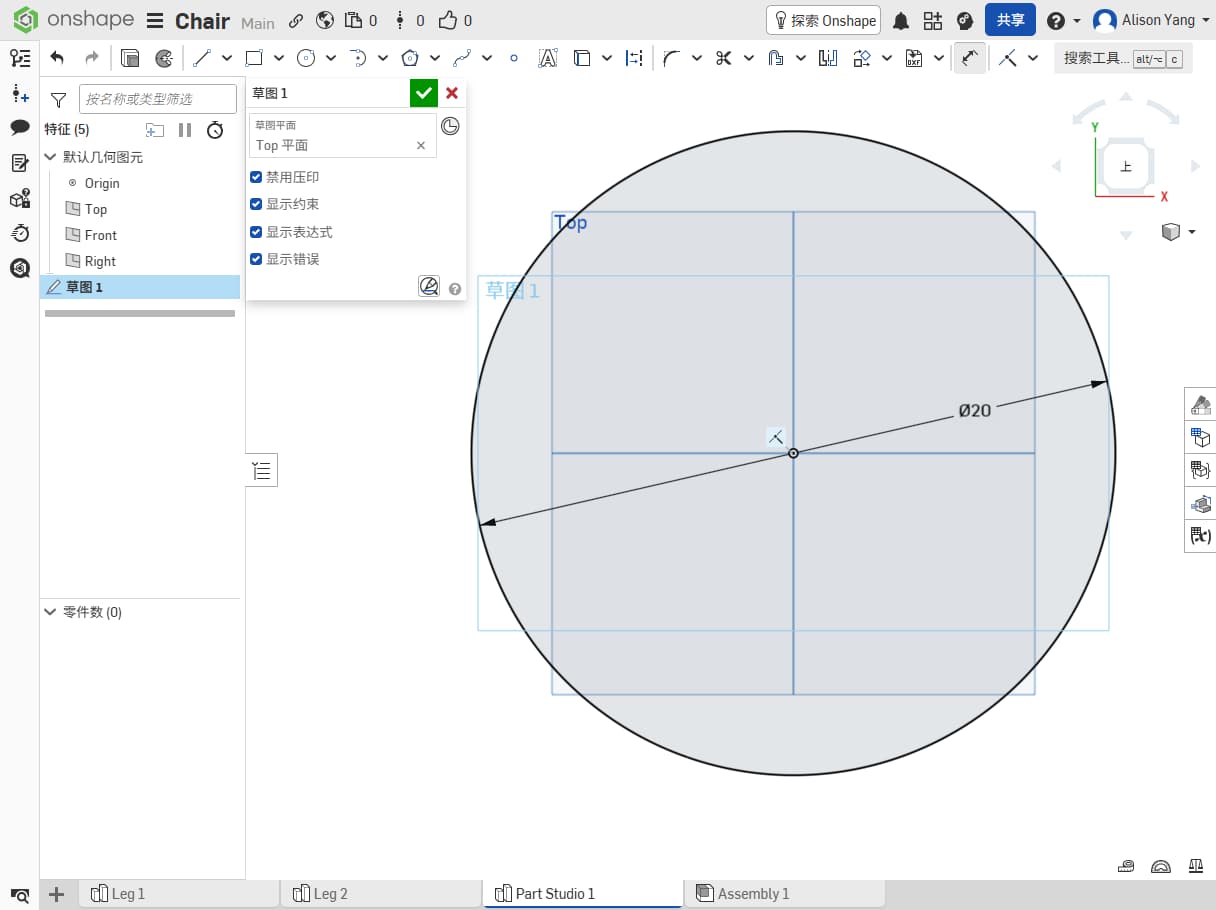Click rollback pause bars icon
The width and height of the screenshot is (1216, 910).
click(185, 129)
